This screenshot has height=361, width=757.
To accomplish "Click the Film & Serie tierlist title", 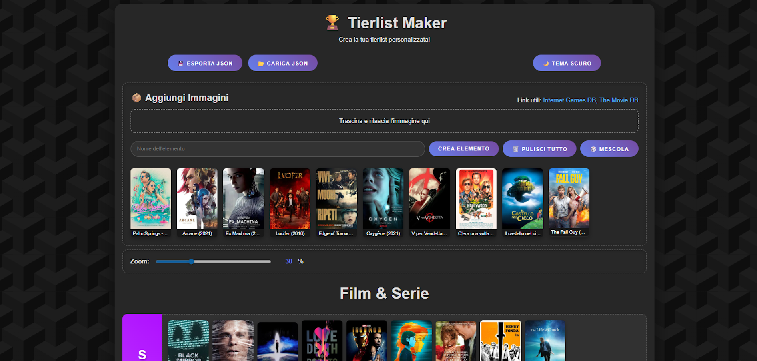I will pos(384,293).
